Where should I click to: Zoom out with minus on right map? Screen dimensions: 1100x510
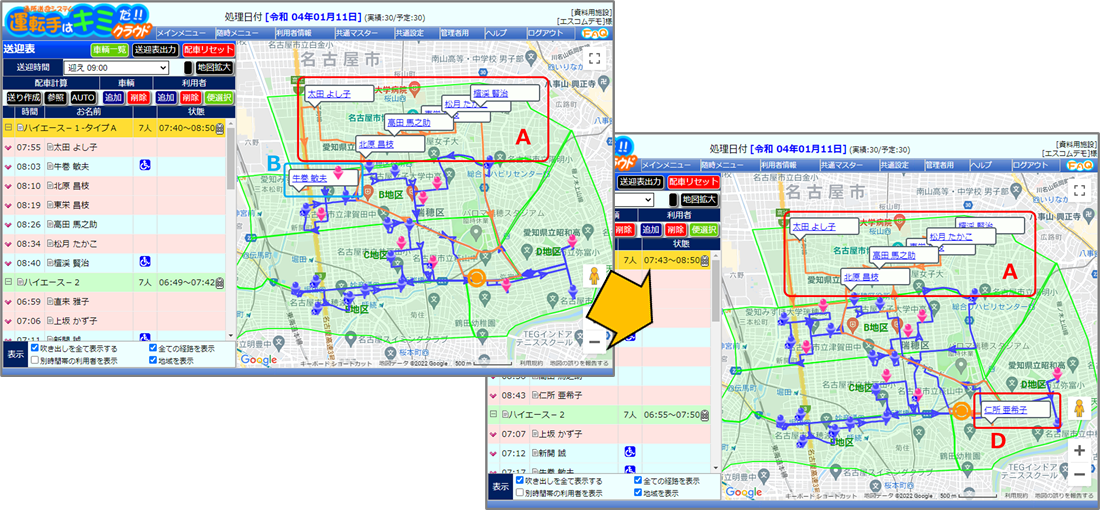(x=1079, y=475)
